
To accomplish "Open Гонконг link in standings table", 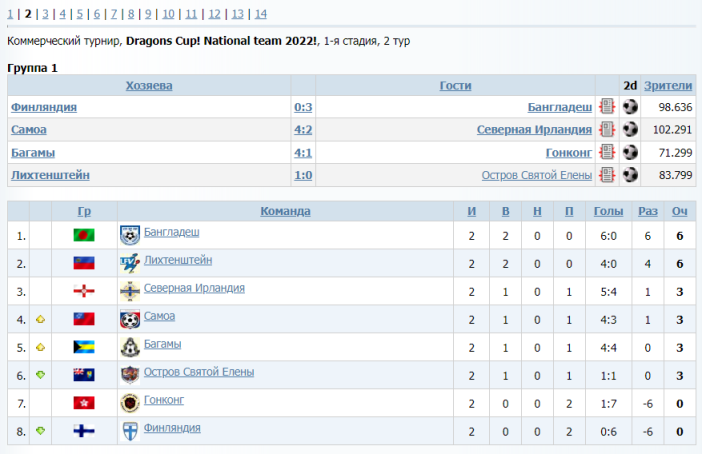I will click(x=166, y=400).
